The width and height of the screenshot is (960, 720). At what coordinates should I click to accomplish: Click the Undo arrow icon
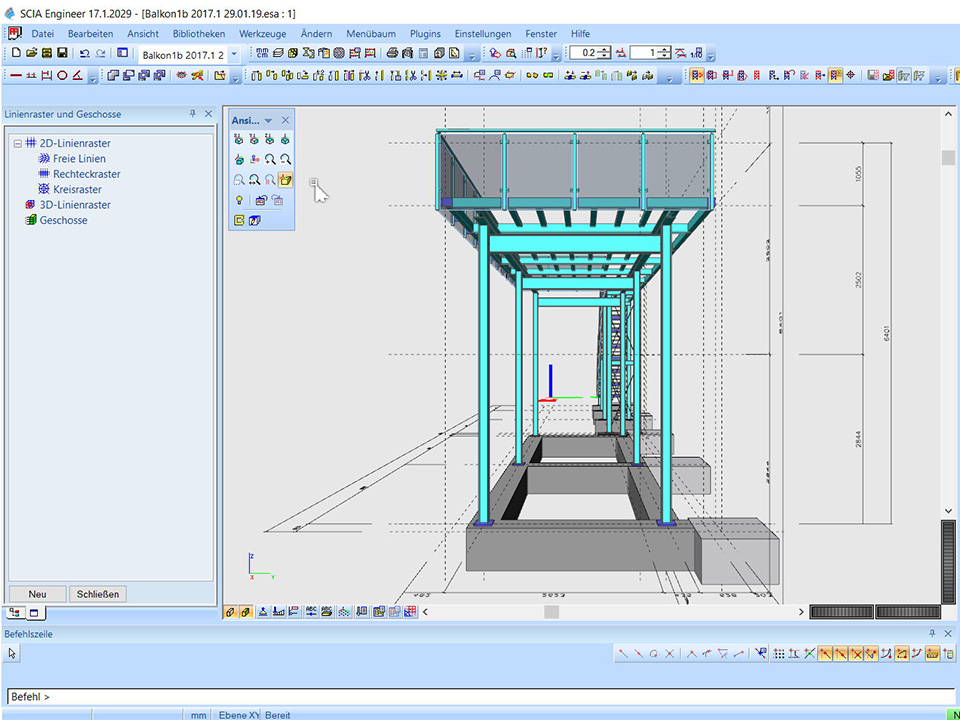84,53
